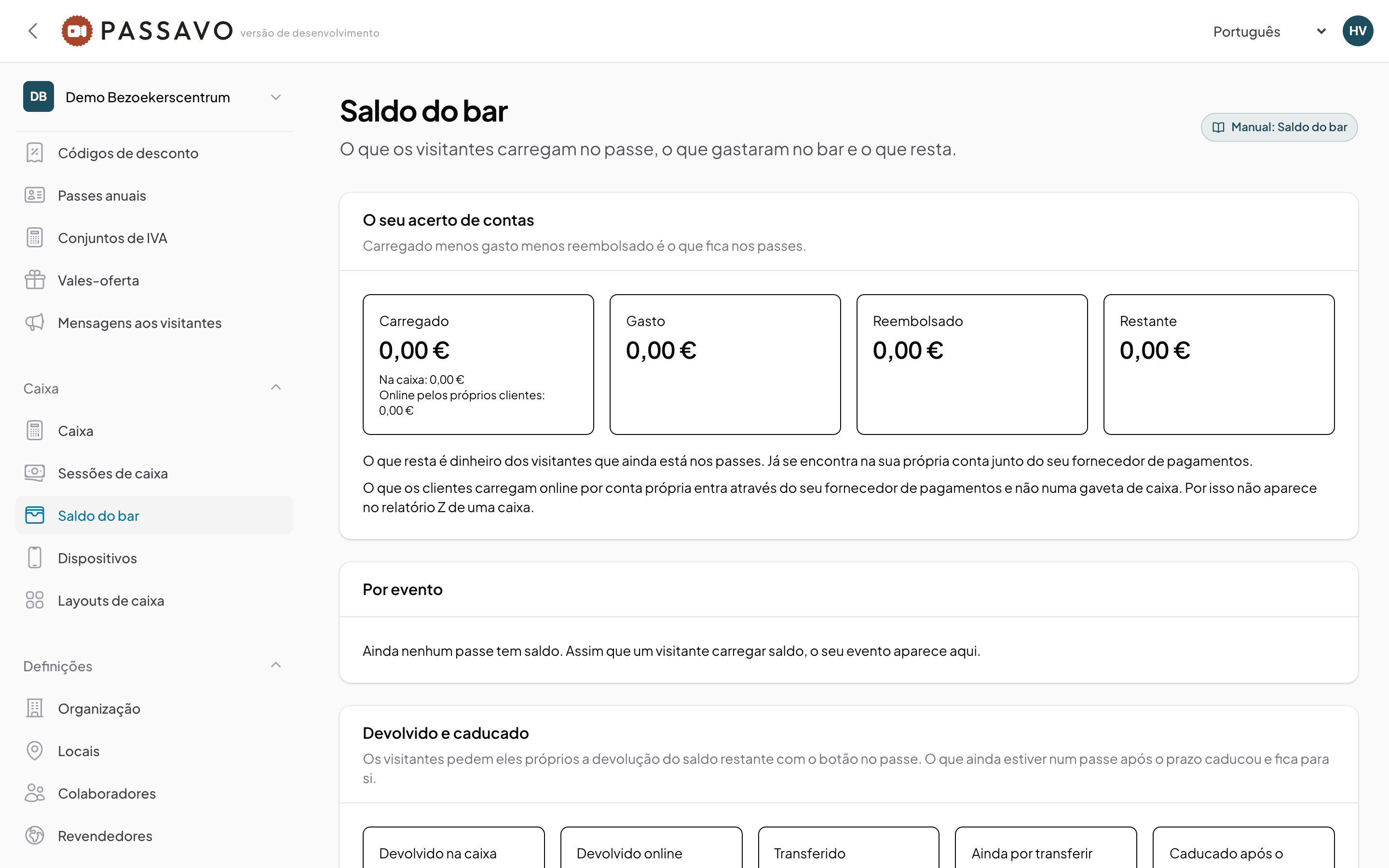
Task: Click the Revendedores icon
Action: click(x=34, y=836)
